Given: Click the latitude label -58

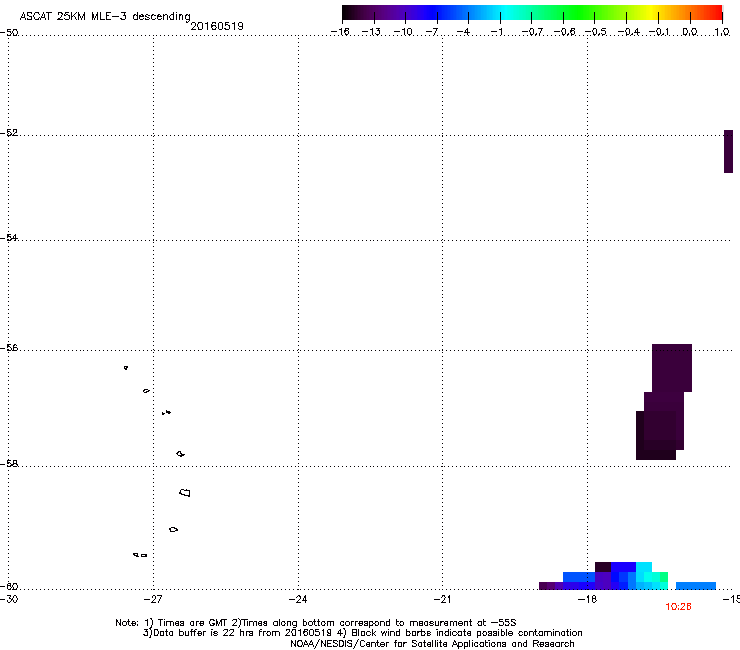Looking at the screenshot, I should [x=9, y=464].
